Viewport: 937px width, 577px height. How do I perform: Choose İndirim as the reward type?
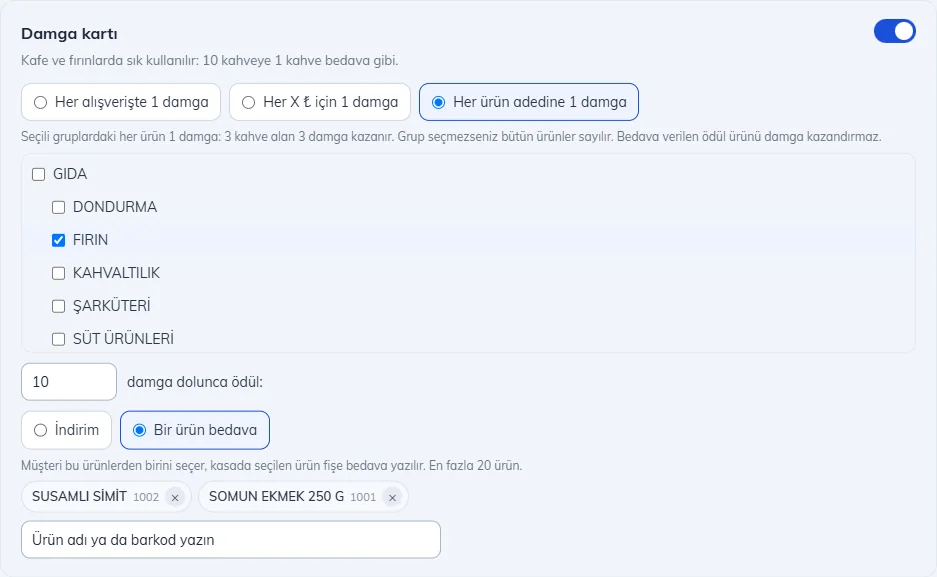(x=66, y=430)
